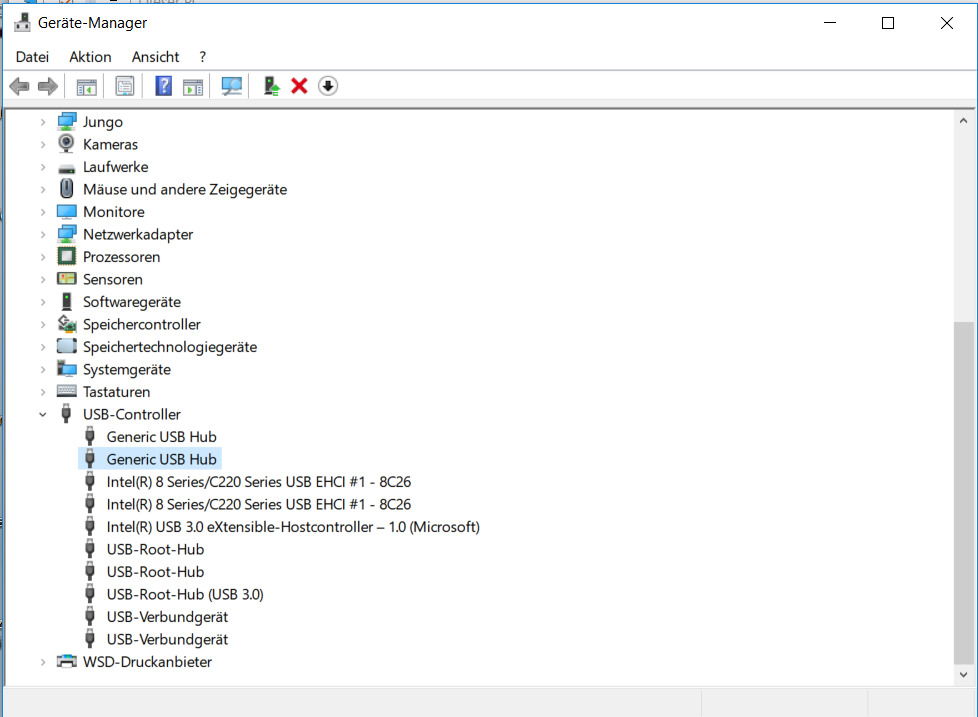
Task: Open the Aktion menu
Action: coord(90,57)
